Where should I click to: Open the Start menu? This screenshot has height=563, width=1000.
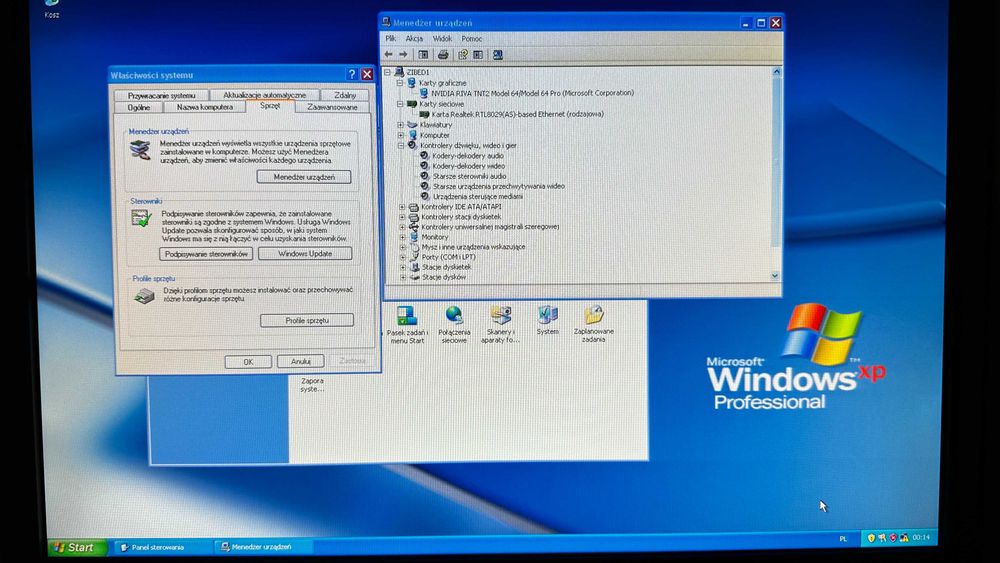point(75,547)
